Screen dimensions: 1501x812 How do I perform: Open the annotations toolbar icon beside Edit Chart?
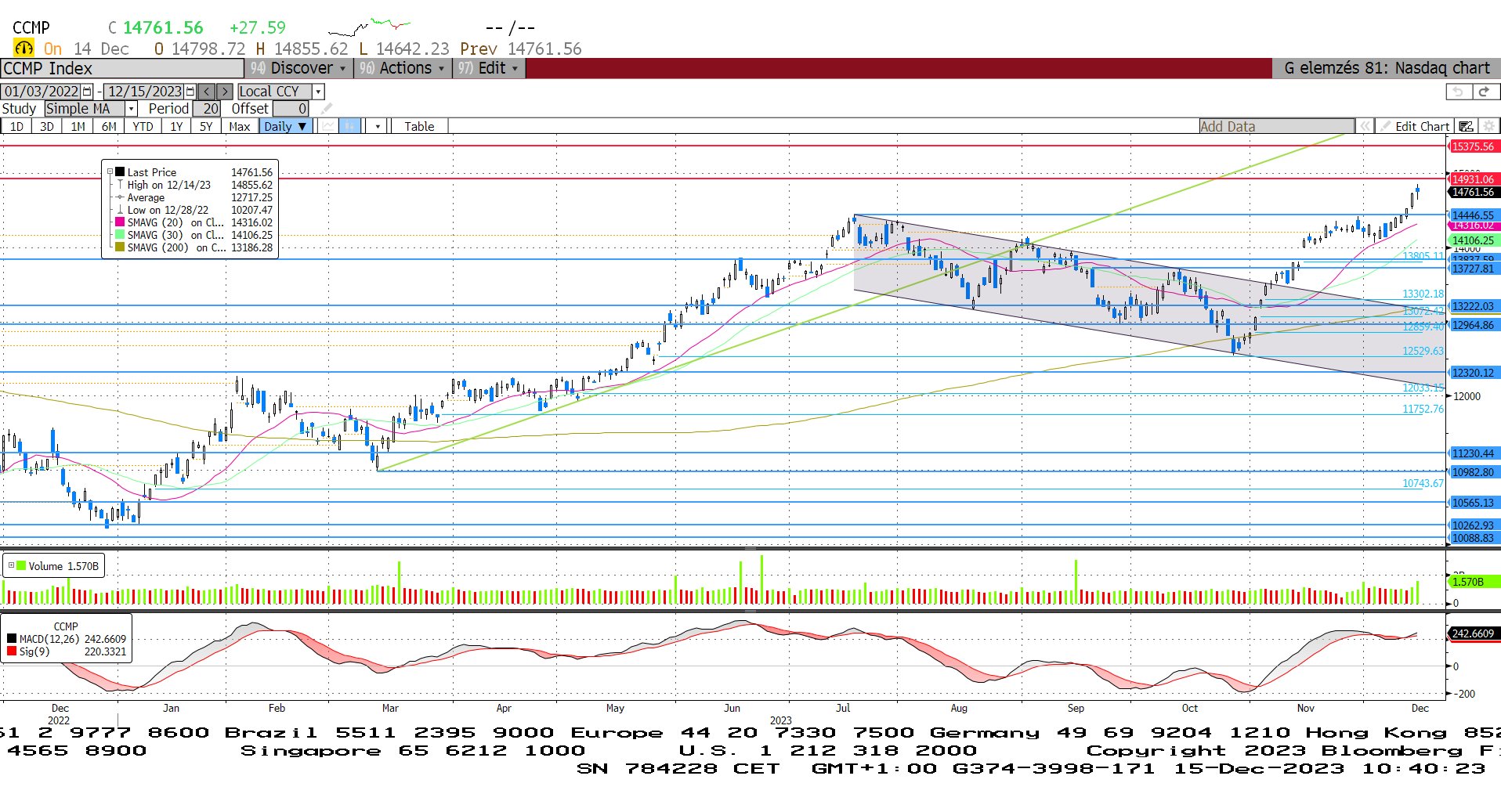(1466, 126)
